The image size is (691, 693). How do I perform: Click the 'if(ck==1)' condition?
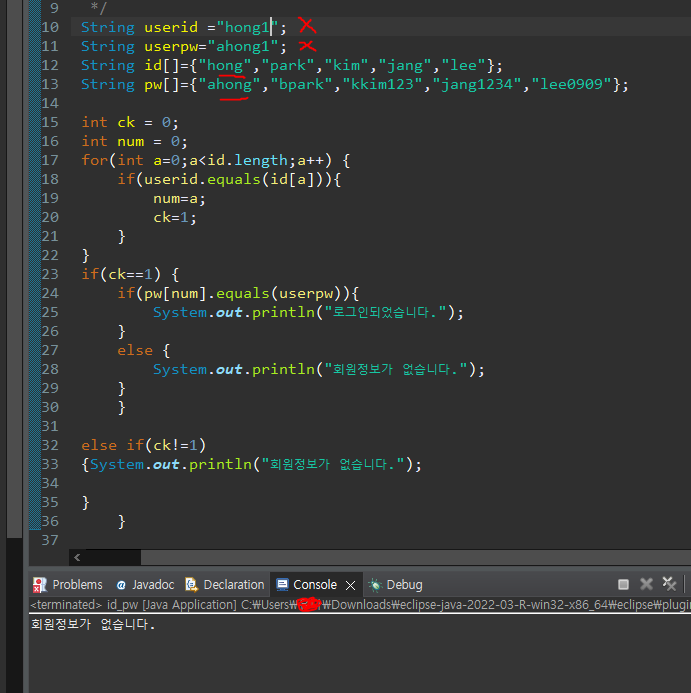[121, 274]
